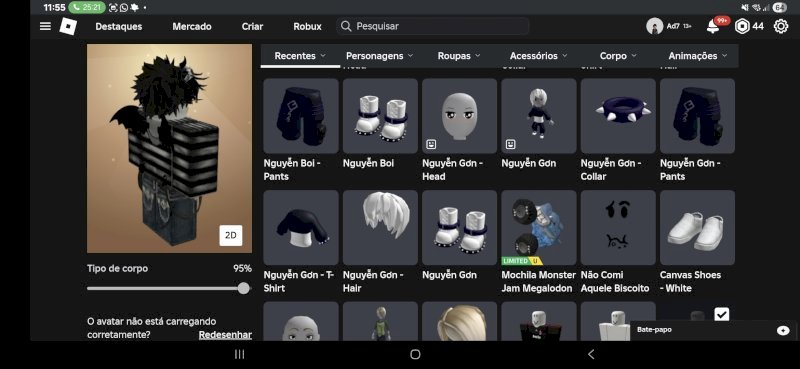Open the Destaques menu
The width and height of the screenshot is (800, 369).
pyautogui.click(x=119, y=27)
